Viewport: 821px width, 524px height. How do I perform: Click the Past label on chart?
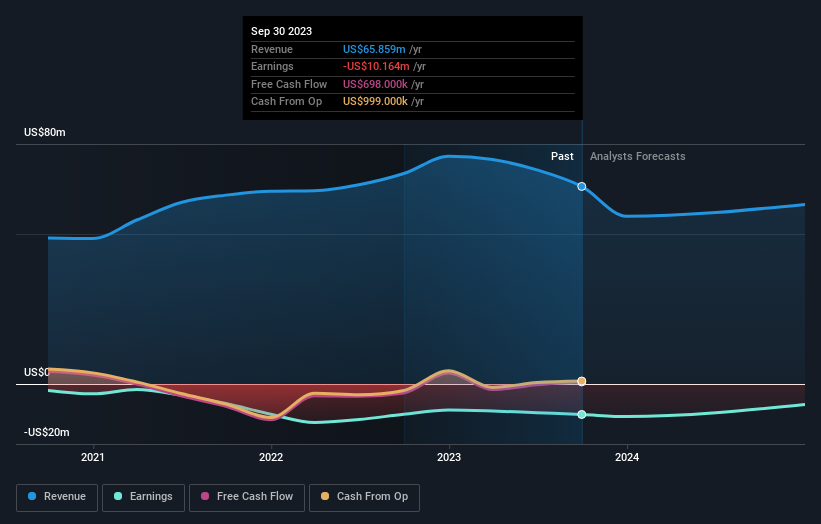tap(562, 157)
